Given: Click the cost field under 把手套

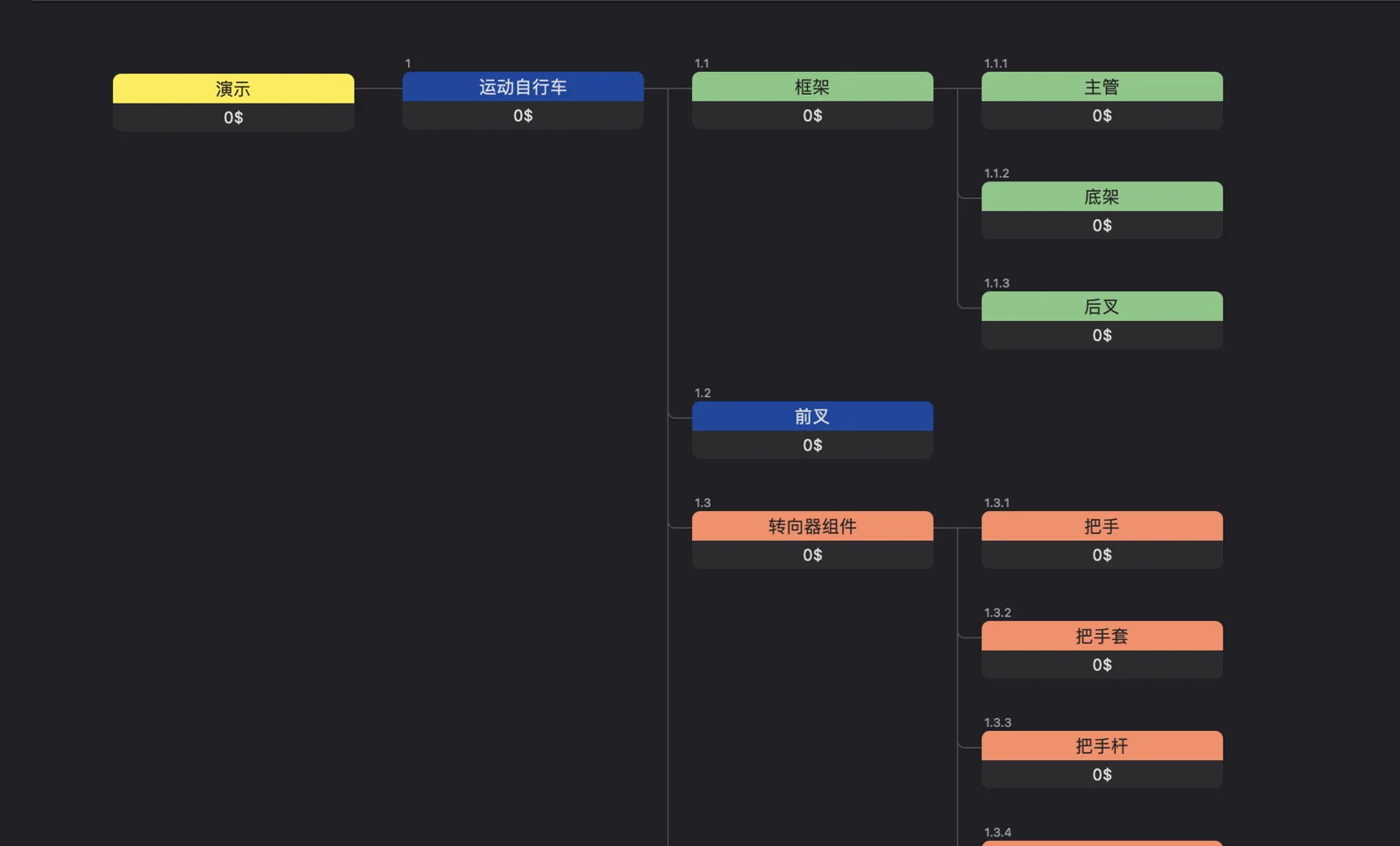Looking at the screenshot, I should click(1102, 665).
